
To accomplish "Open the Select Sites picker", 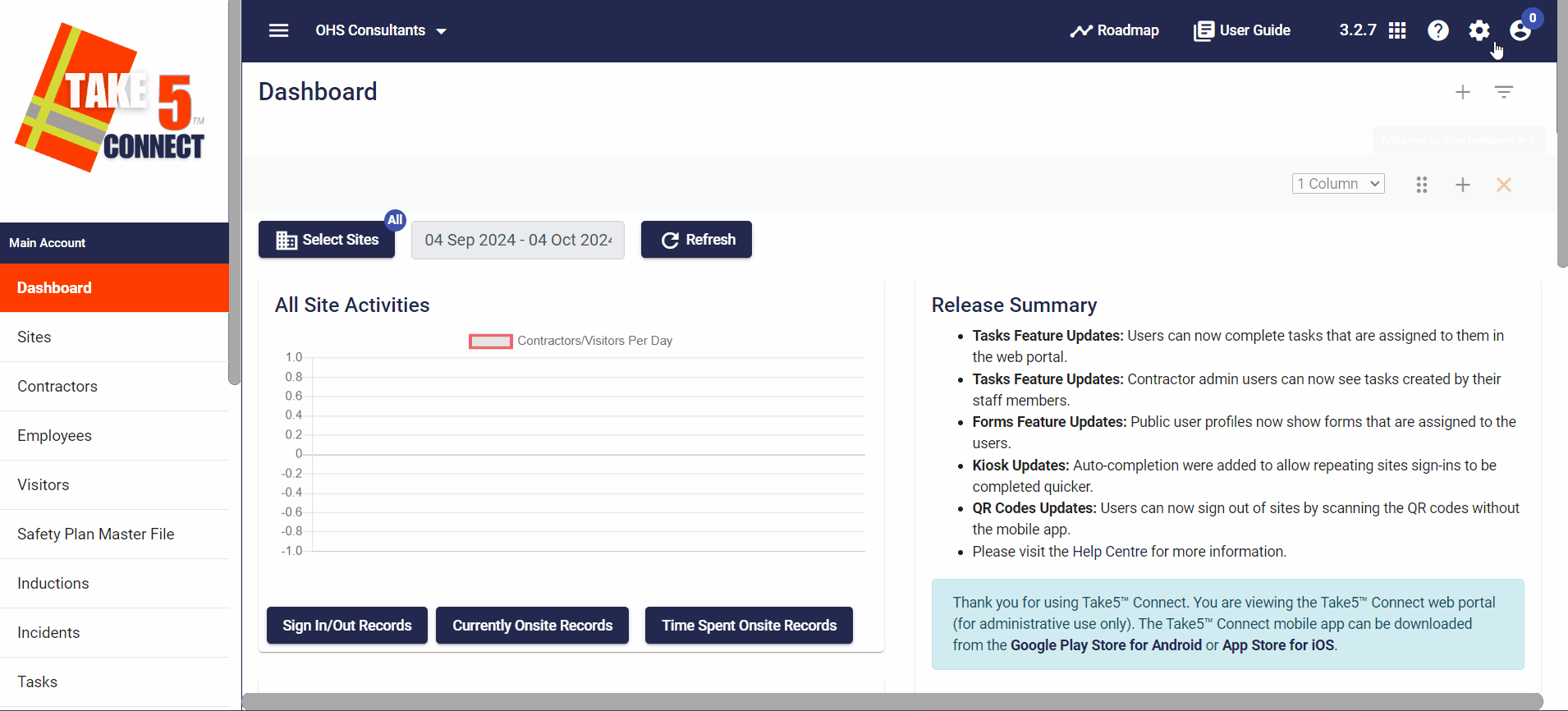I will click(327, 240).
